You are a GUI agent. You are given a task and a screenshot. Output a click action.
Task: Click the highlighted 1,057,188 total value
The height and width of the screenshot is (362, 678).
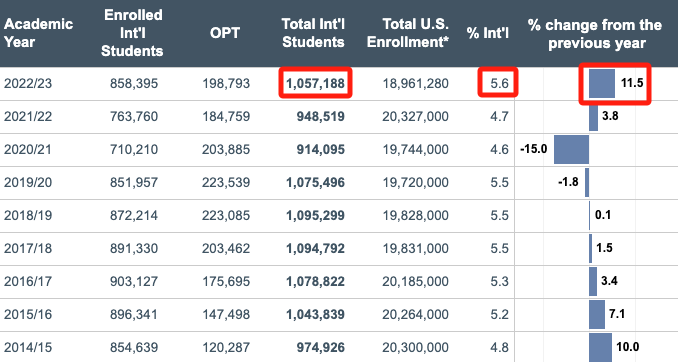coord(315,83)
